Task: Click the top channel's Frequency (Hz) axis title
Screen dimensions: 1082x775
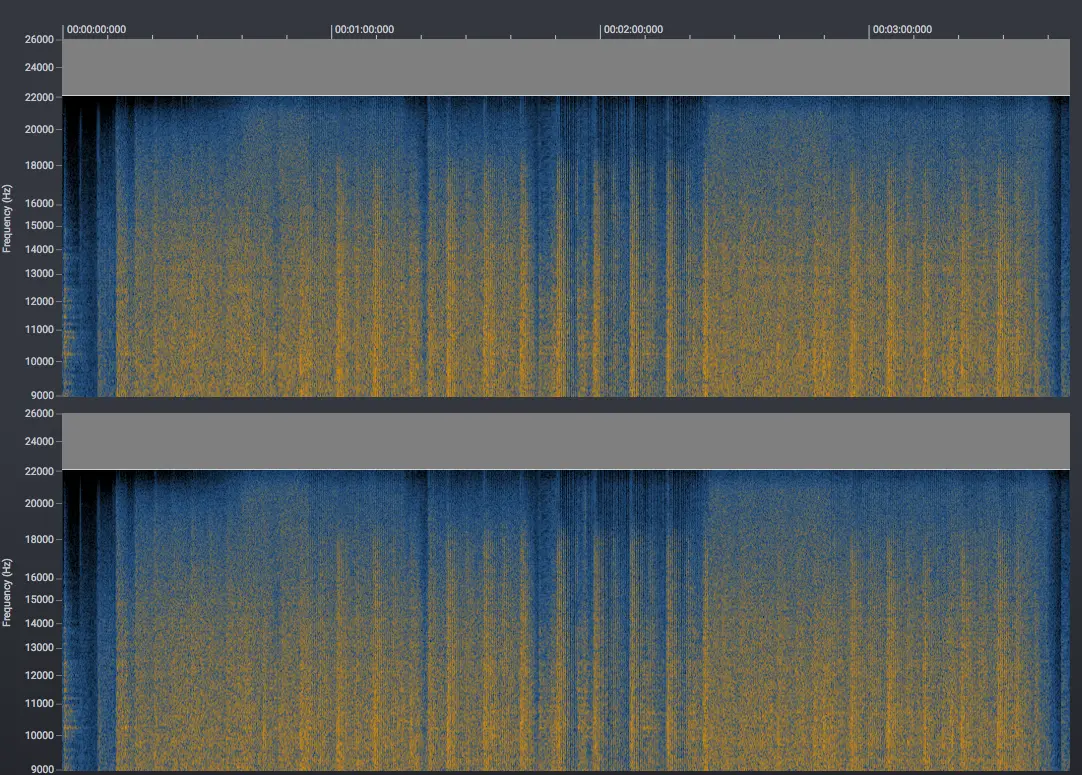Action: 8,218
